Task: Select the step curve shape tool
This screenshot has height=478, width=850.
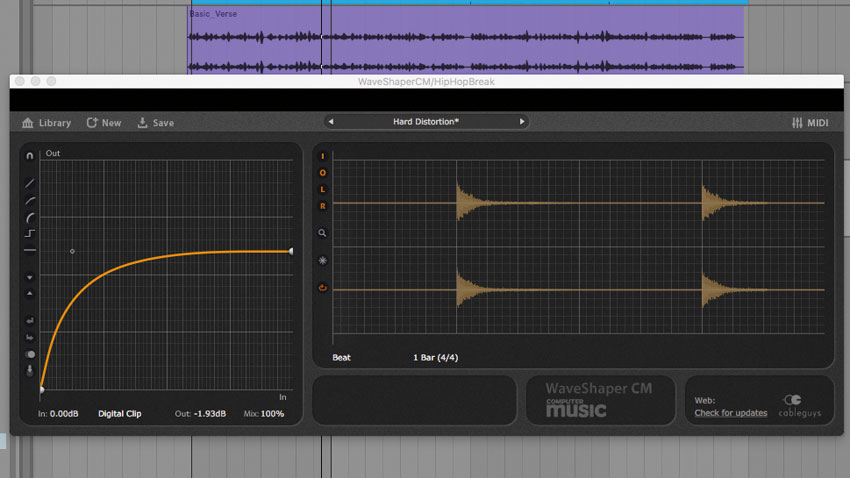Action: coord(30,233)
